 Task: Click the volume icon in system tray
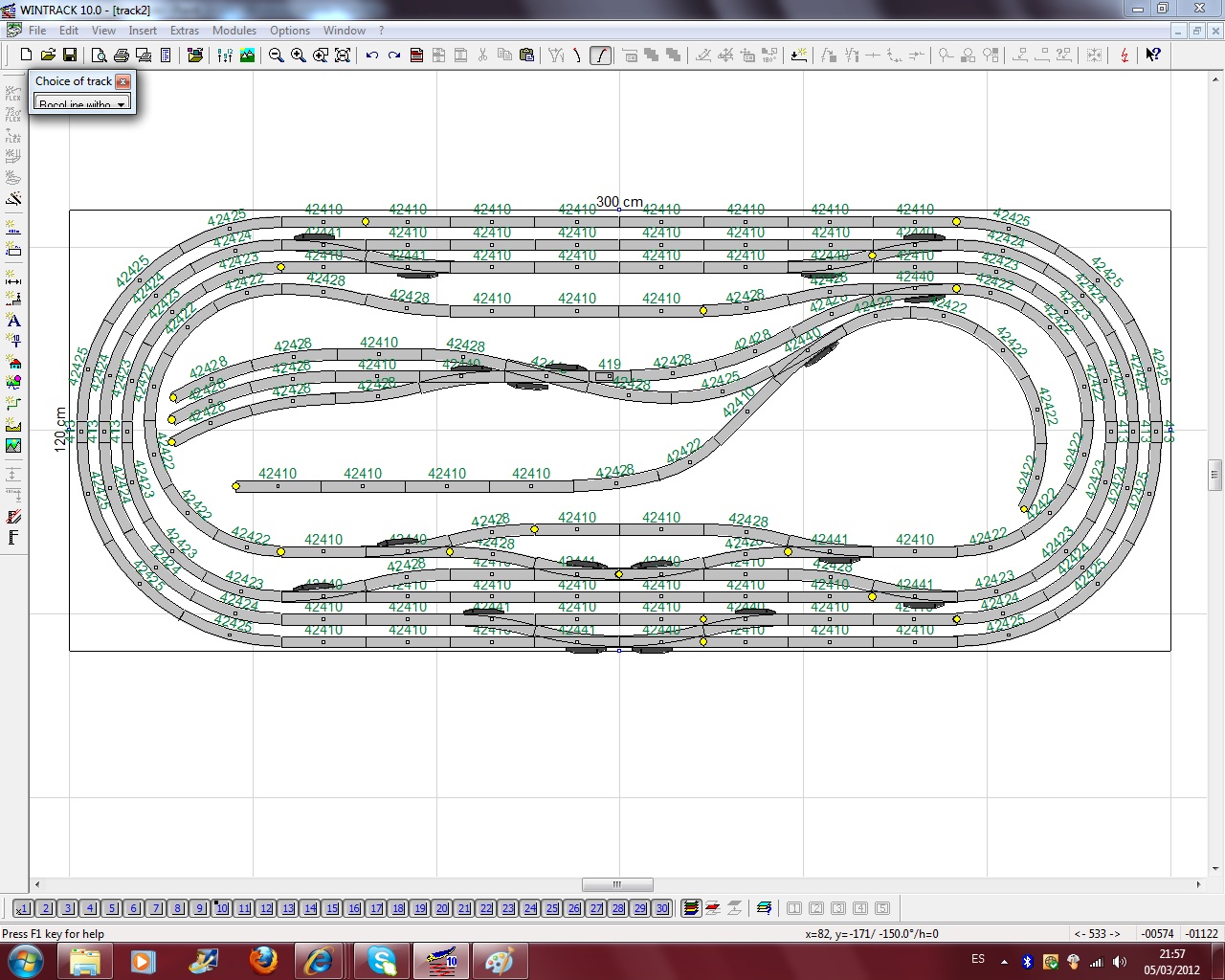click(x=1120, y=960)
